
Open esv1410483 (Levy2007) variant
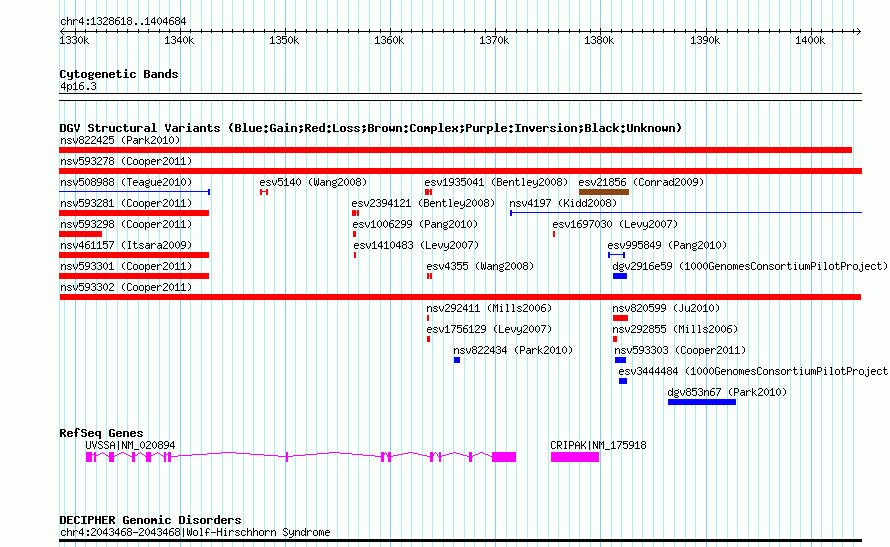416,245
